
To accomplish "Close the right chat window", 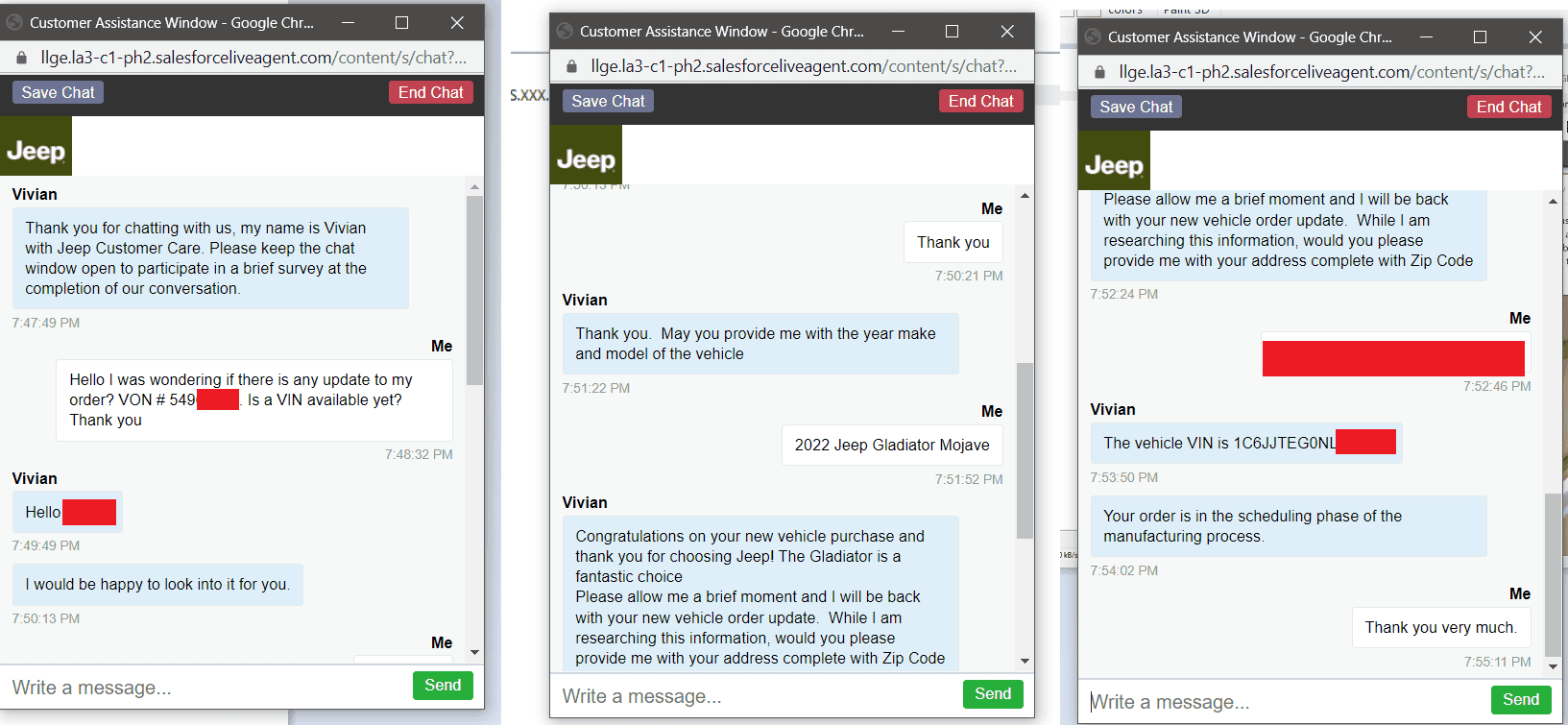I will tap(1535, 36).
